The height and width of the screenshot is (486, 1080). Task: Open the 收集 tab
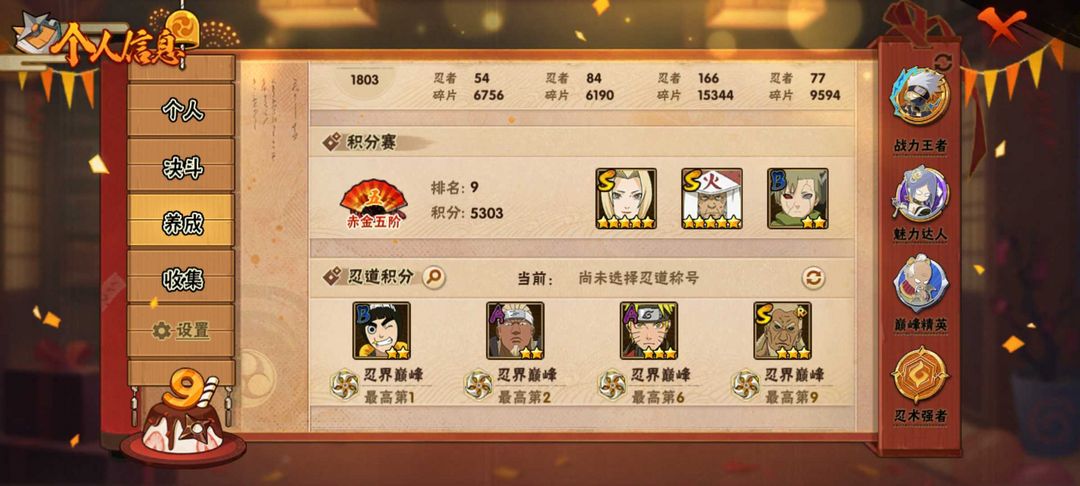182,278
